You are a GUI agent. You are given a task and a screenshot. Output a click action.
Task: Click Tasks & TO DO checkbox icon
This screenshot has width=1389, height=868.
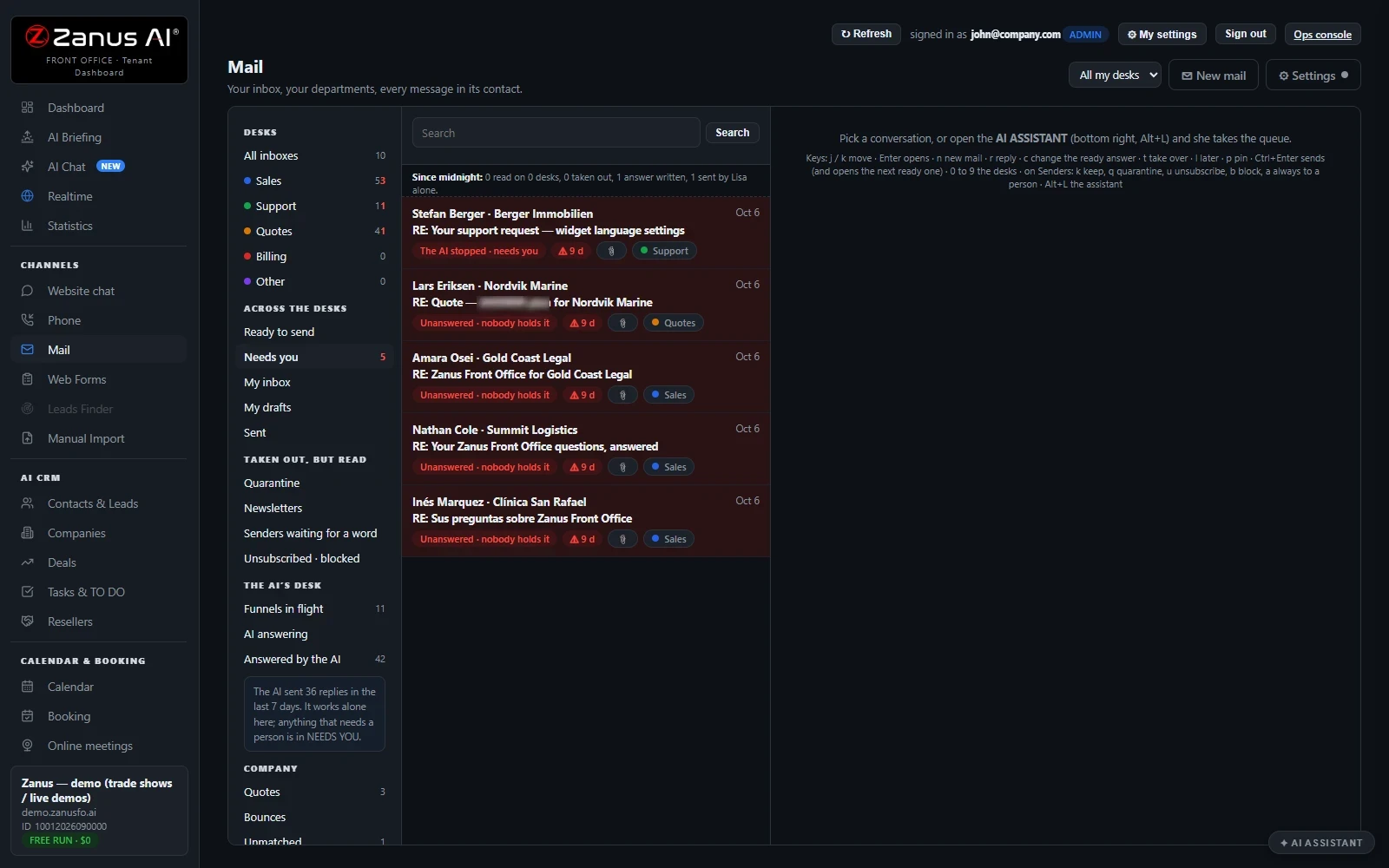(x=27, y=592)
